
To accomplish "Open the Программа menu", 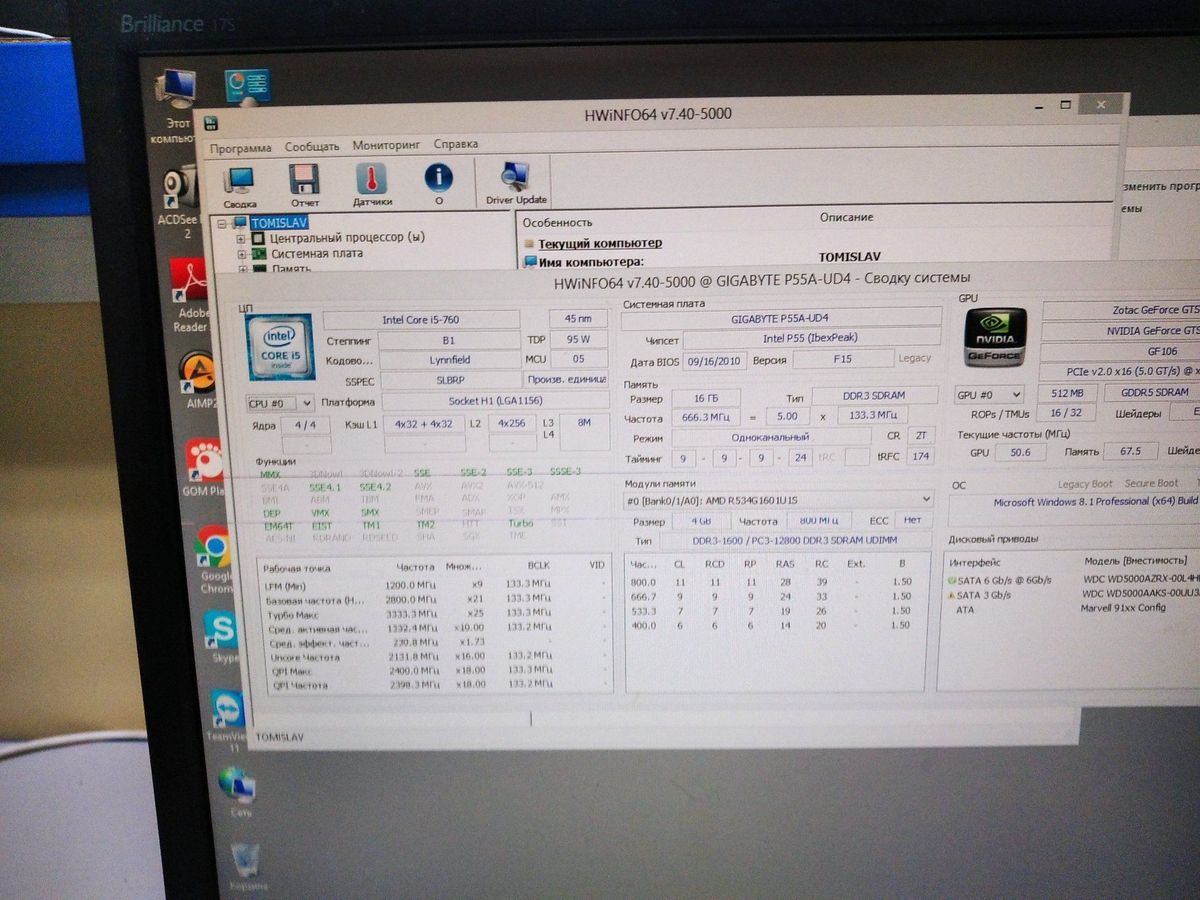I will tap(240, 148).
